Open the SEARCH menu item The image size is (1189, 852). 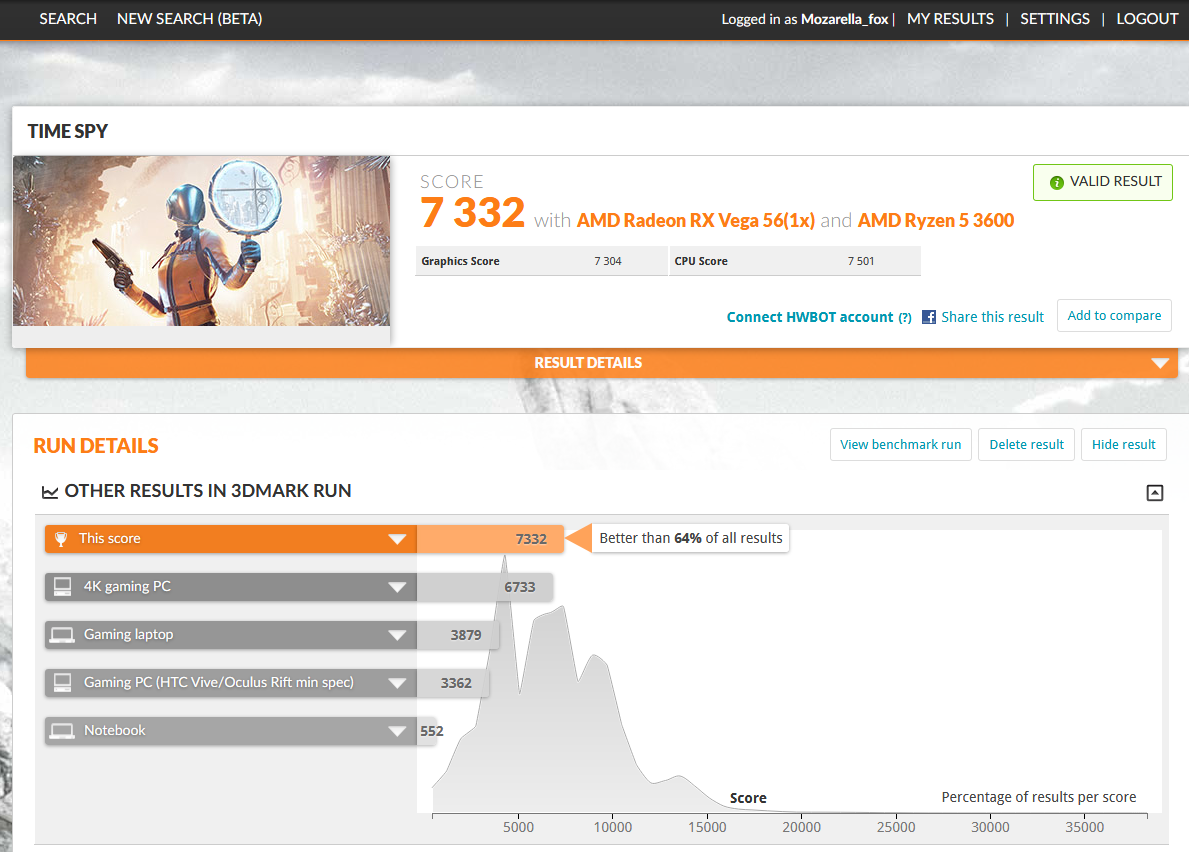pos(67,19)
